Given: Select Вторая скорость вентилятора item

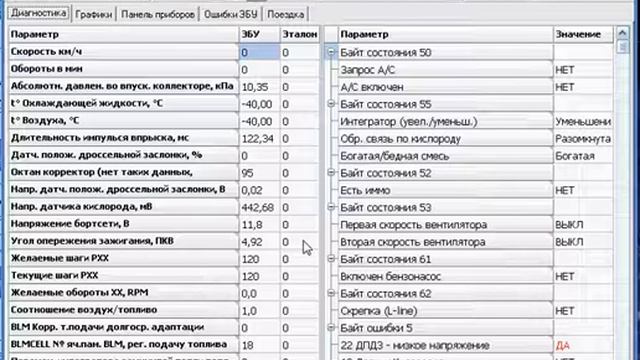Looking at the screenshot, I should click(x=445, y=242).
